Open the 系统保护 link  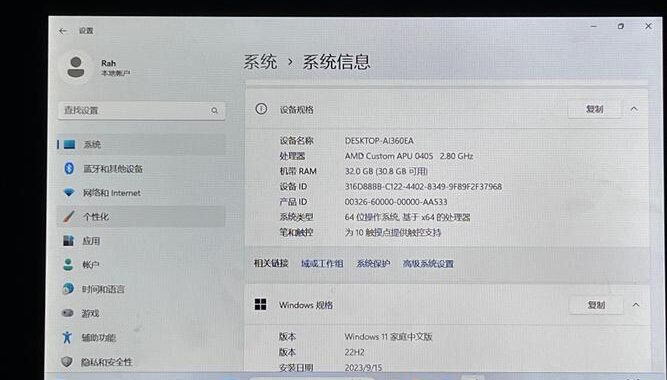pyautogui.click(x=373, y=264)
